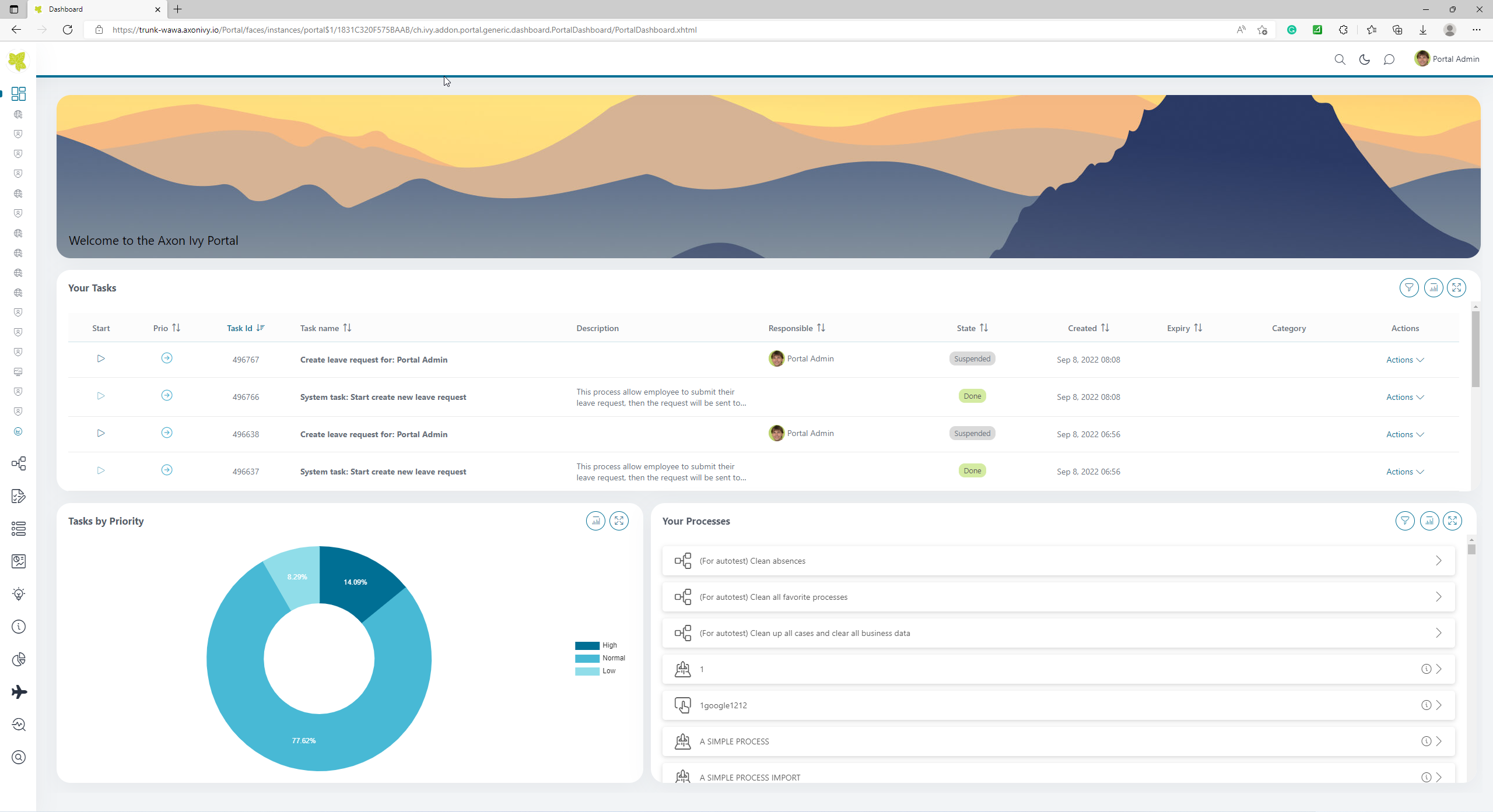
Task: Expand Your Tasks widget to fullscreen
Action: click(x=1456, y=287)
